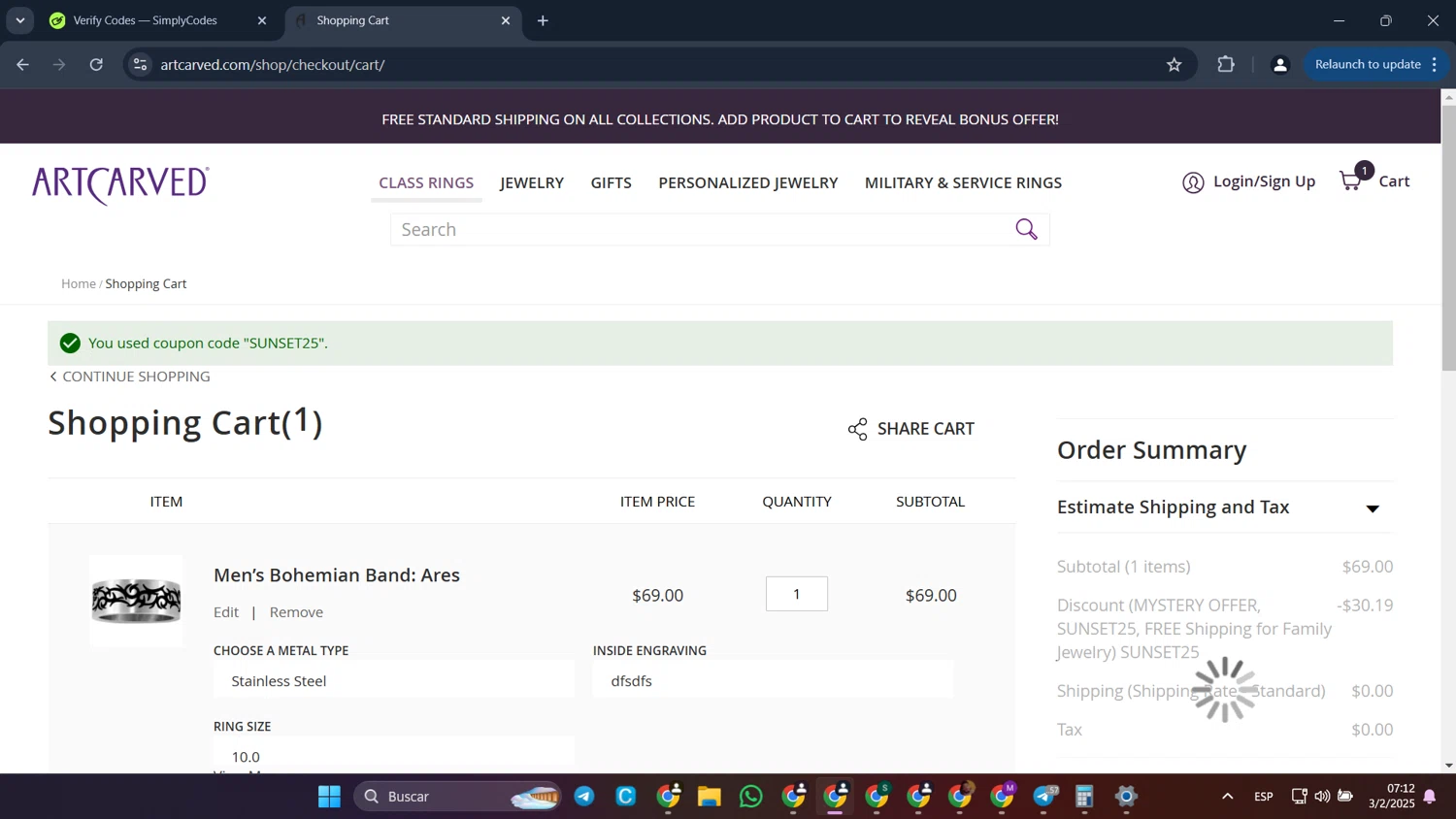The width and height of the screenshot is (1456, 819).
Task: Click the Home breadcrumb link
Action: [79, 283]
